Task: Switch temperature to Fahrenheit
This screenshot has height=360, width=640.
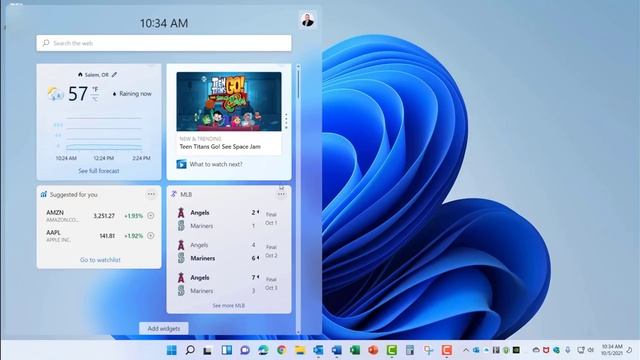Action: click(x=95, y=89)
